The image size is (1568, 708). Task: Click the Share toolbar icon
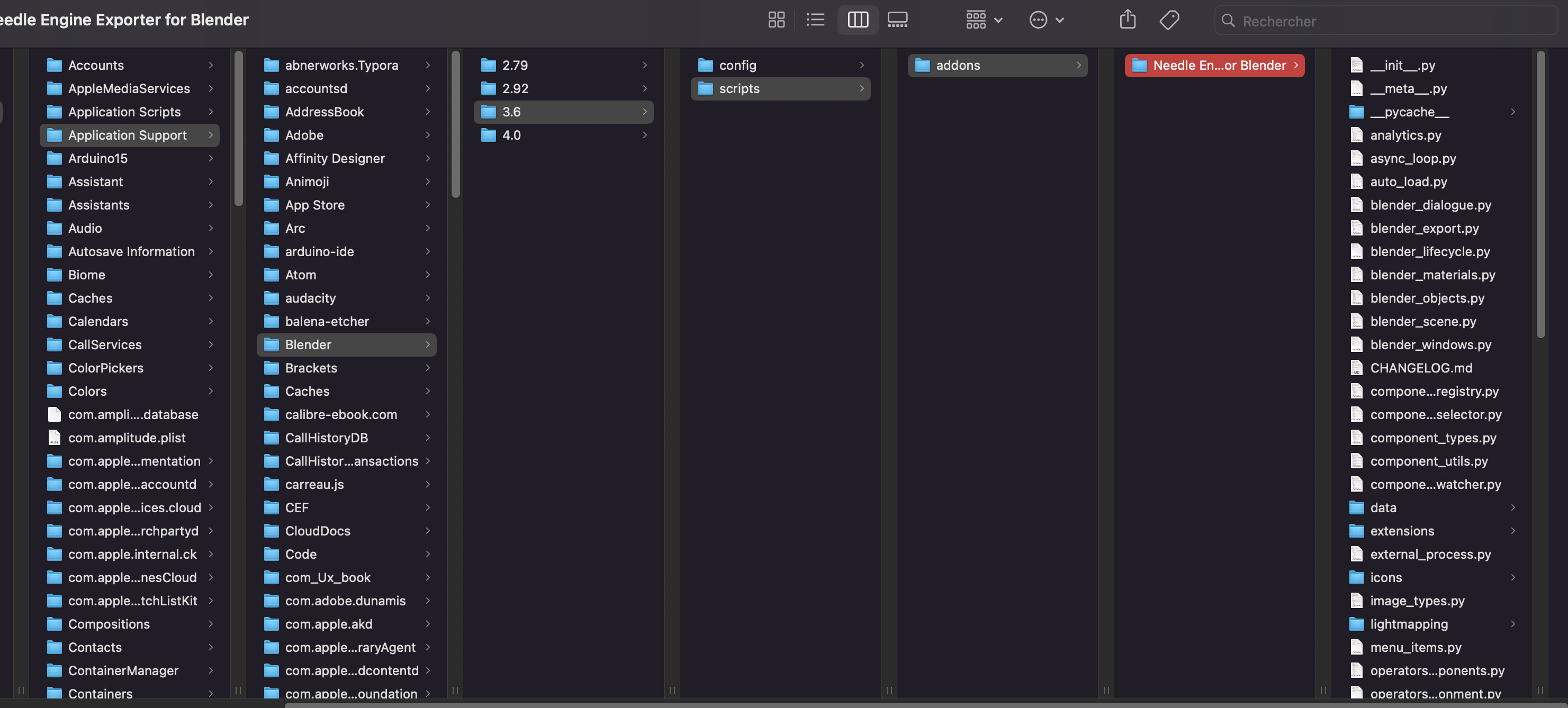pyautogui.click(x=1128, y=20)
